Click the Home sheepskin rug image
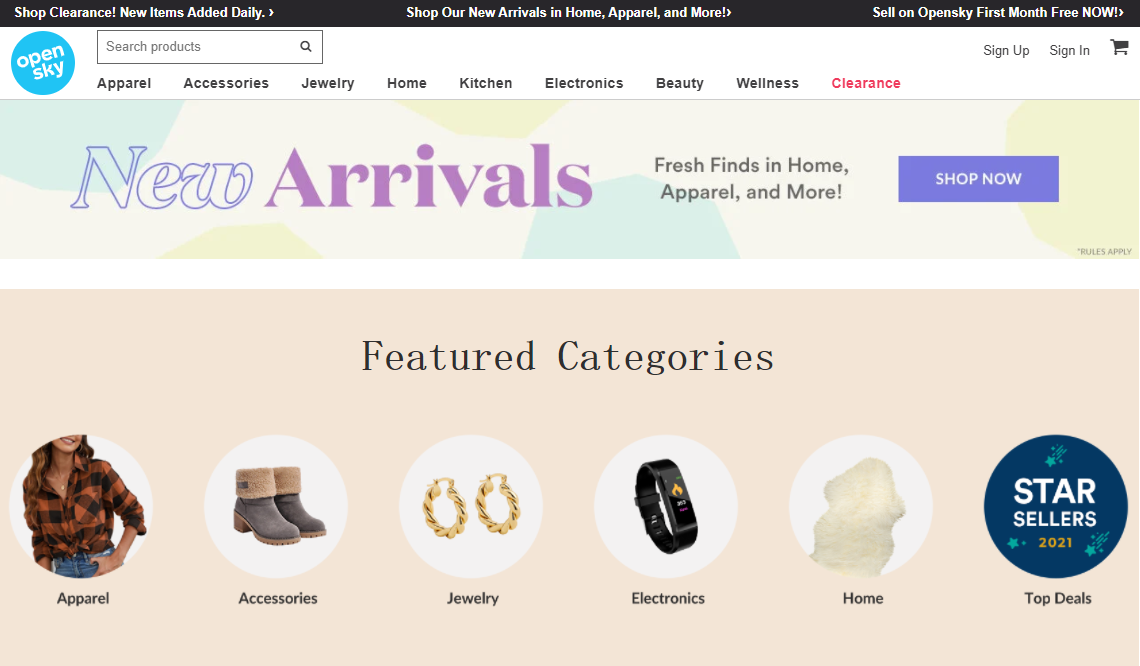The height and width of the screenshot is (666, 1140). (861, 506)
